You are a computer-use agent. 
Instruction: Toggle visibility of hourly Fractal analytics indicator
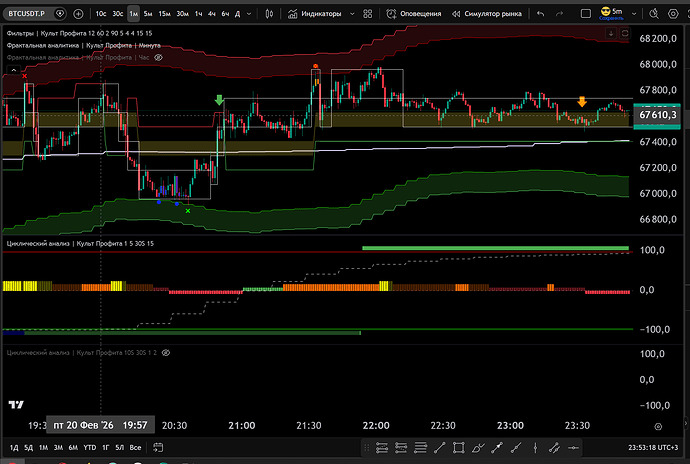coord(157,58)
